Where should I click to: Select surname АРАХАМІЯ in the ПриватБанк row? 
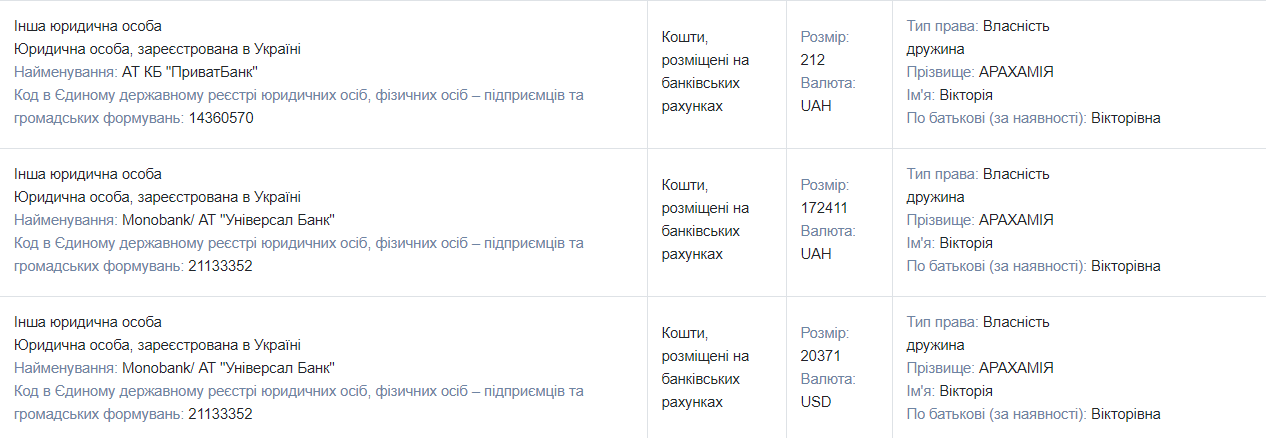click(1016, 72)
